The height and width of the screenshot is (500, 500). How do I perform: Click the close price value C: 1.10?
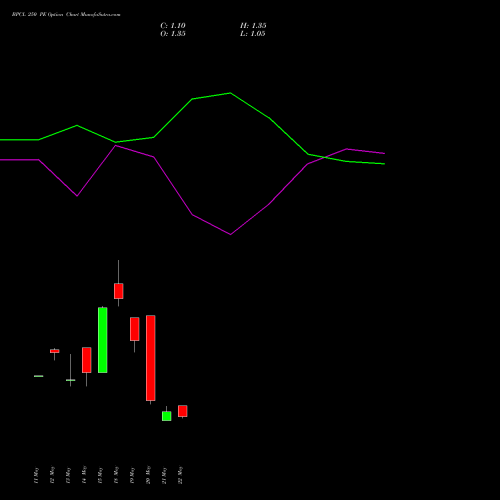[x=173, y=26]
